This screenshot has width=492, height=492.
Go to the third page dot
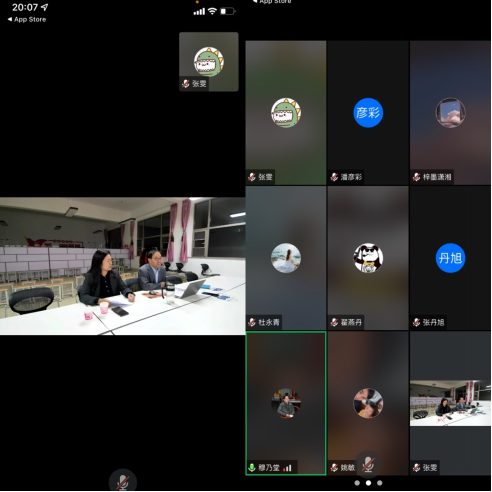(380, 483)
